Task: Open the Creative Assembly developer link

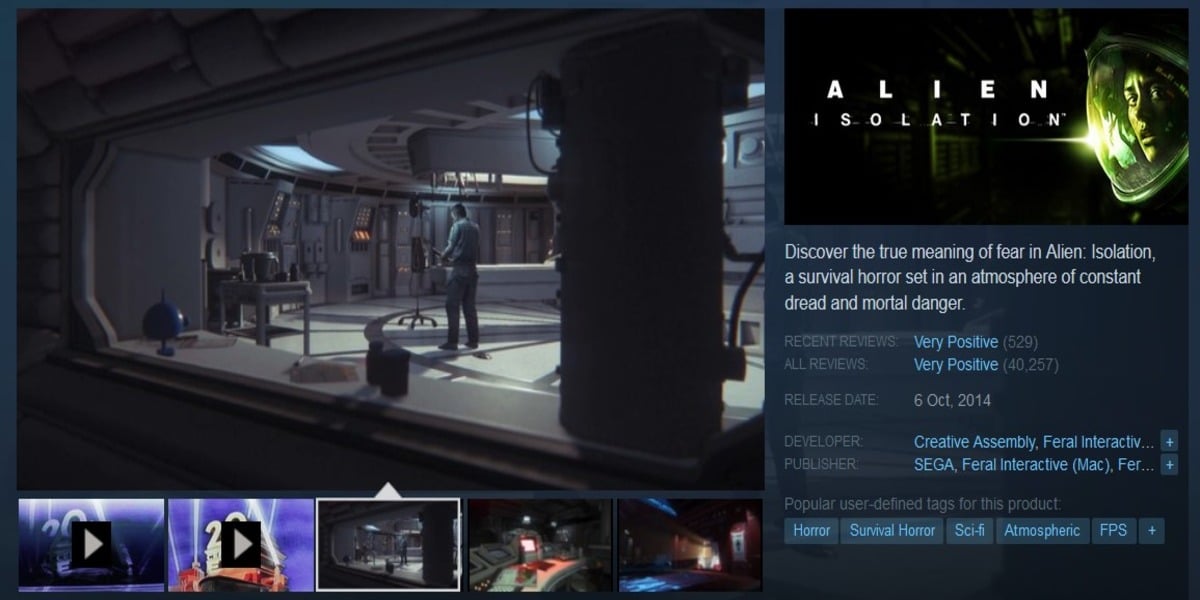Action: [974, 442]
